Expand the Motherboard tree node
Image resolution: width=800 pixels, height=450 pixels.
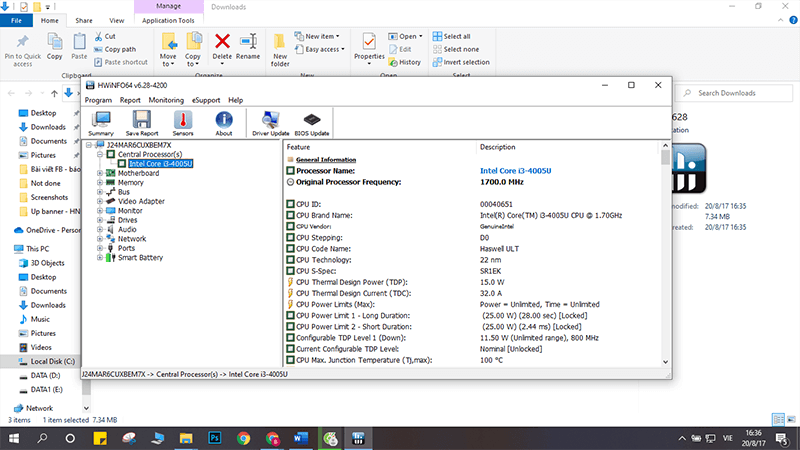coord(100,173)
